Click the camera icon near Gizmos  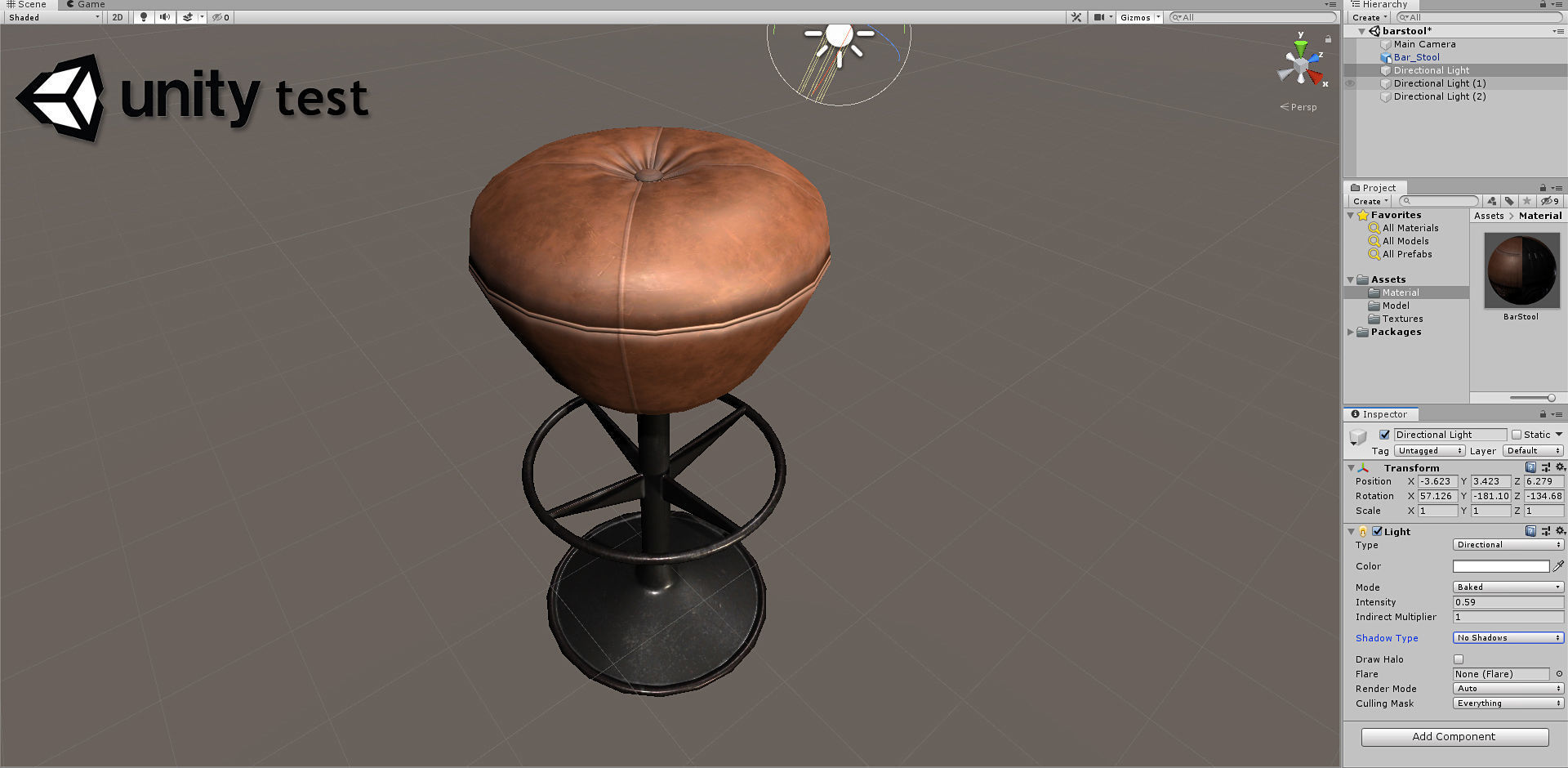click(x=1100, y=16)
